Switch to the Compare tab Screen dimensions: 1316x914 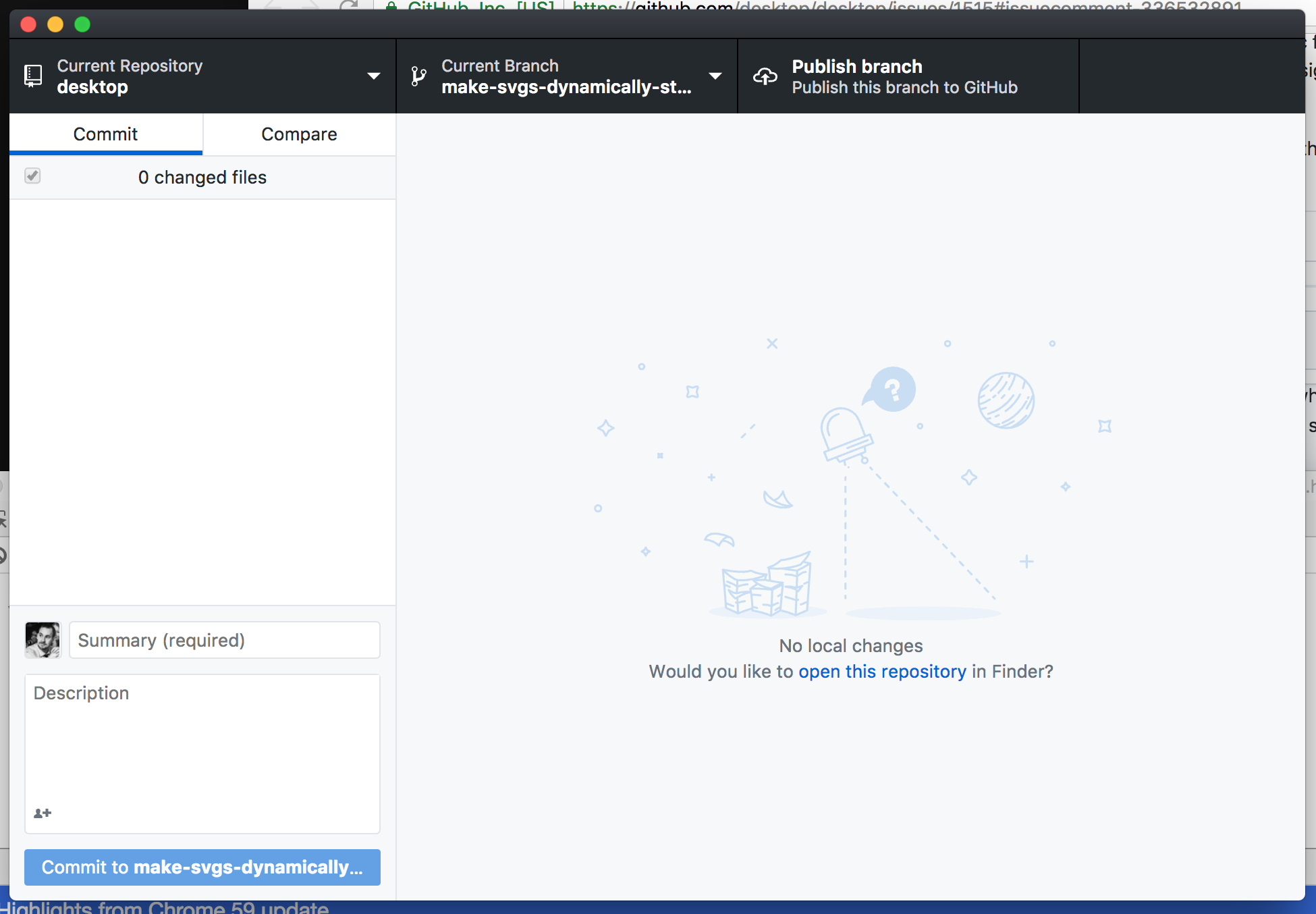[299, 134]
